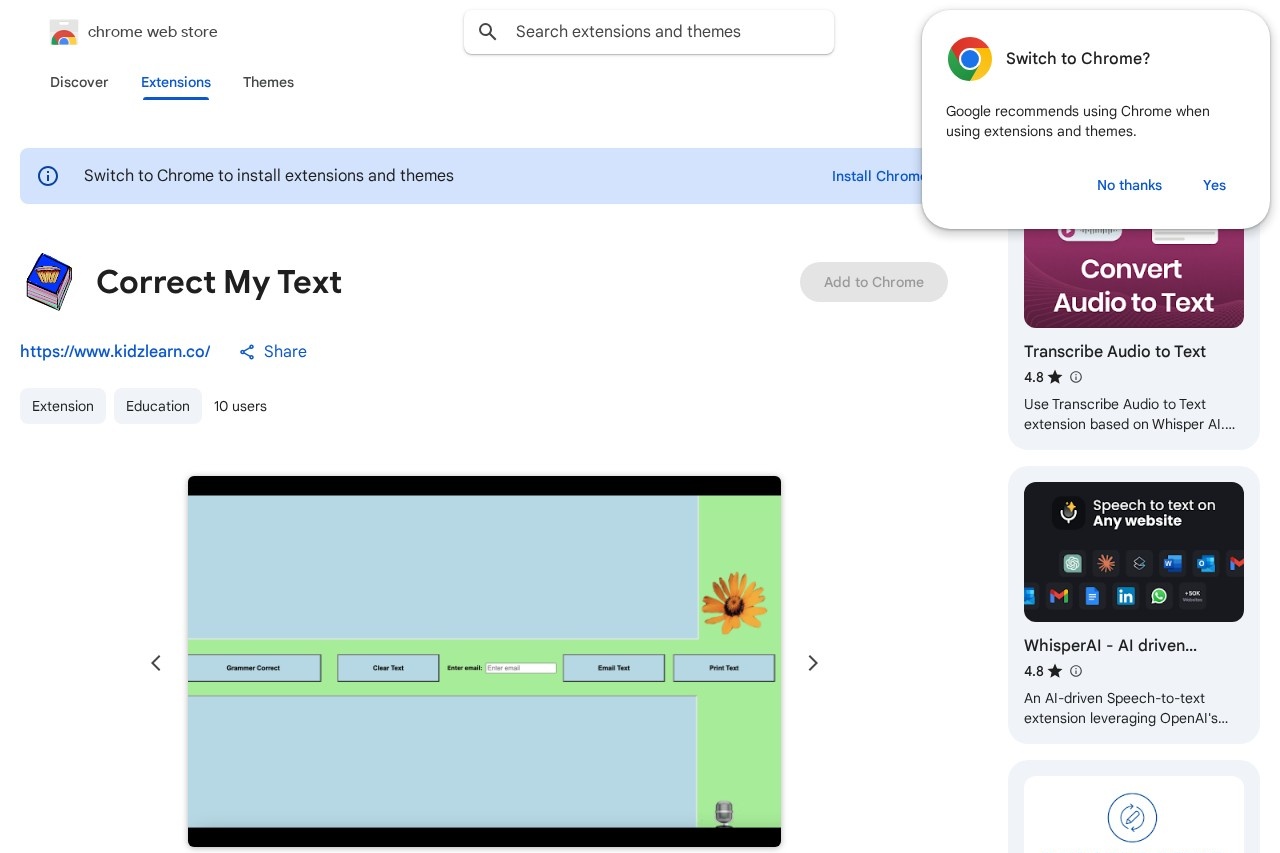Click the rating info icon for Transcribe Audio

pyautogui.click(x=1076, y=377)
